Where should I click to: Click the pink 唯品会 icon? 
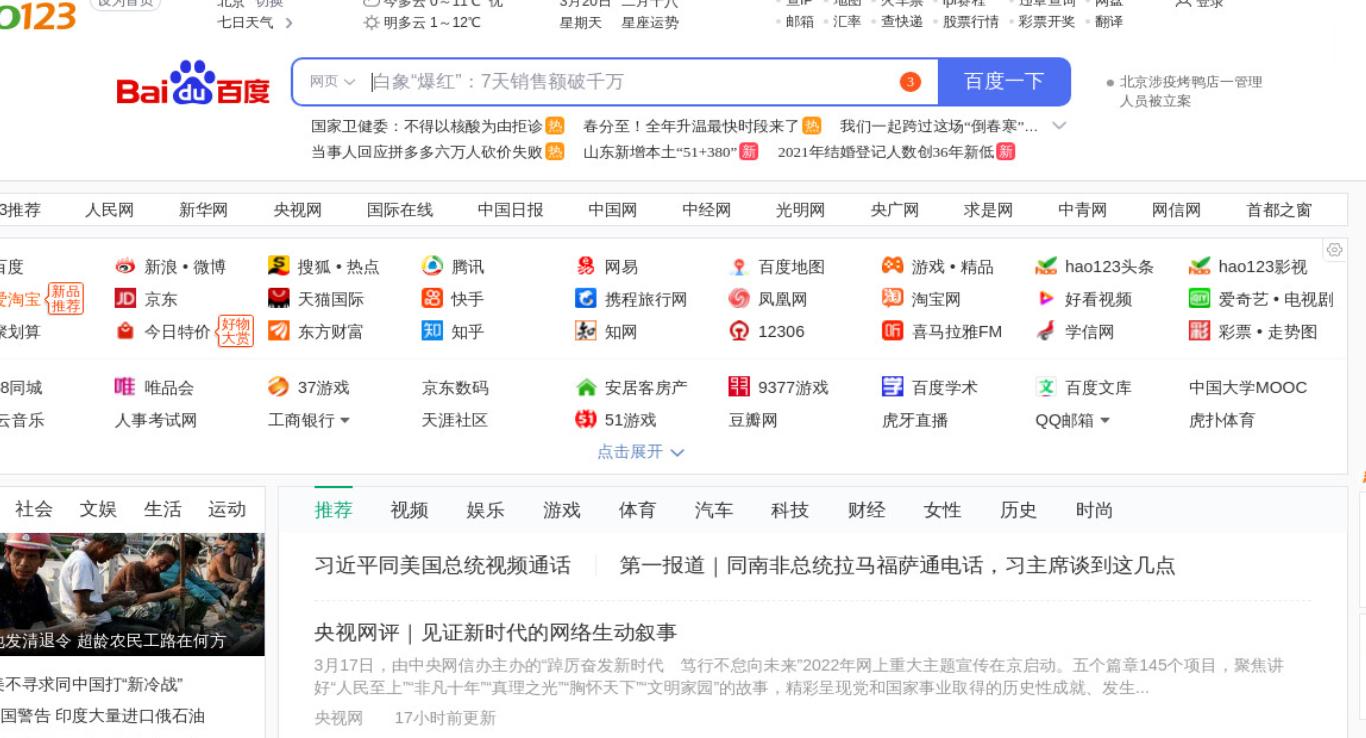click(x=125, y=387)
